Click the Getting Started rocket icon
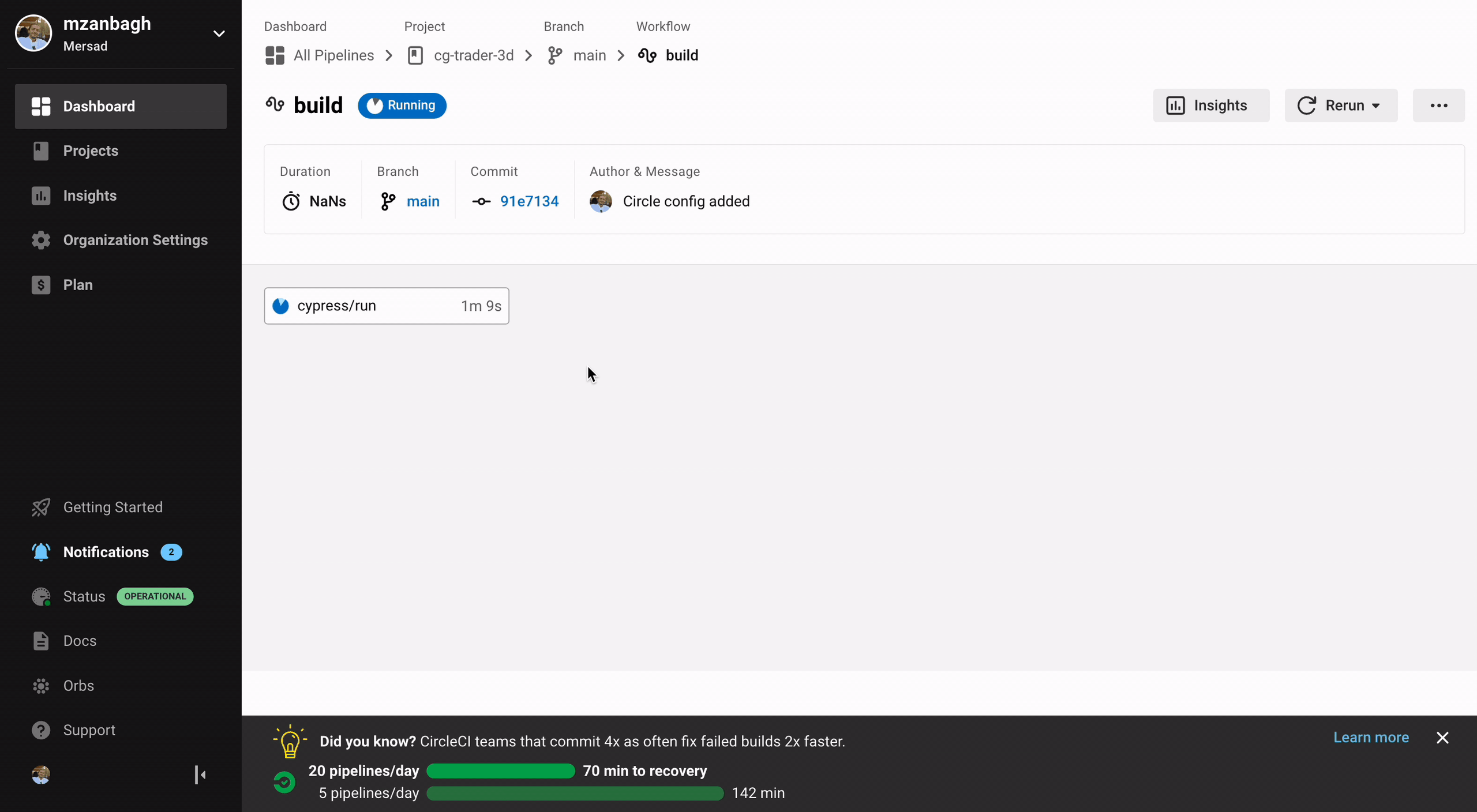Viewport: 1477px width, 812px height. tap(40, 507)
